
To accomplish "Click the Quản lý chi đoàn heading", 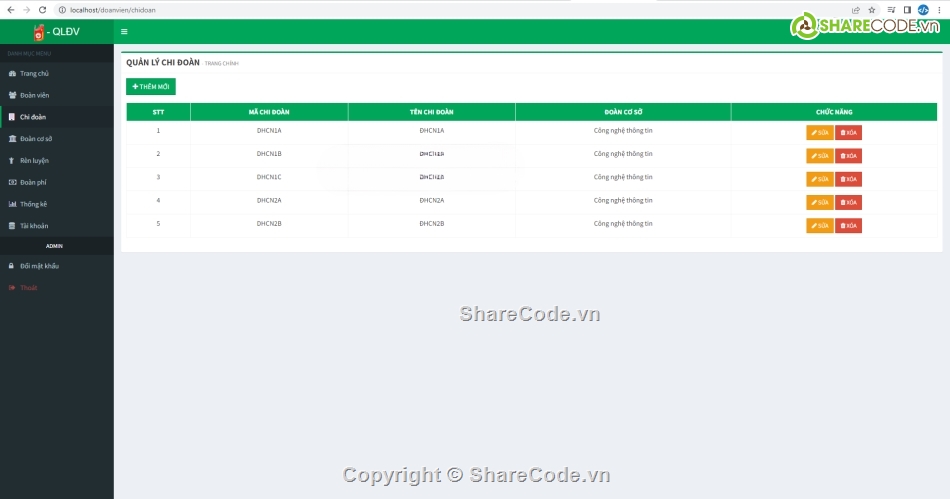I will coord(163,62).
